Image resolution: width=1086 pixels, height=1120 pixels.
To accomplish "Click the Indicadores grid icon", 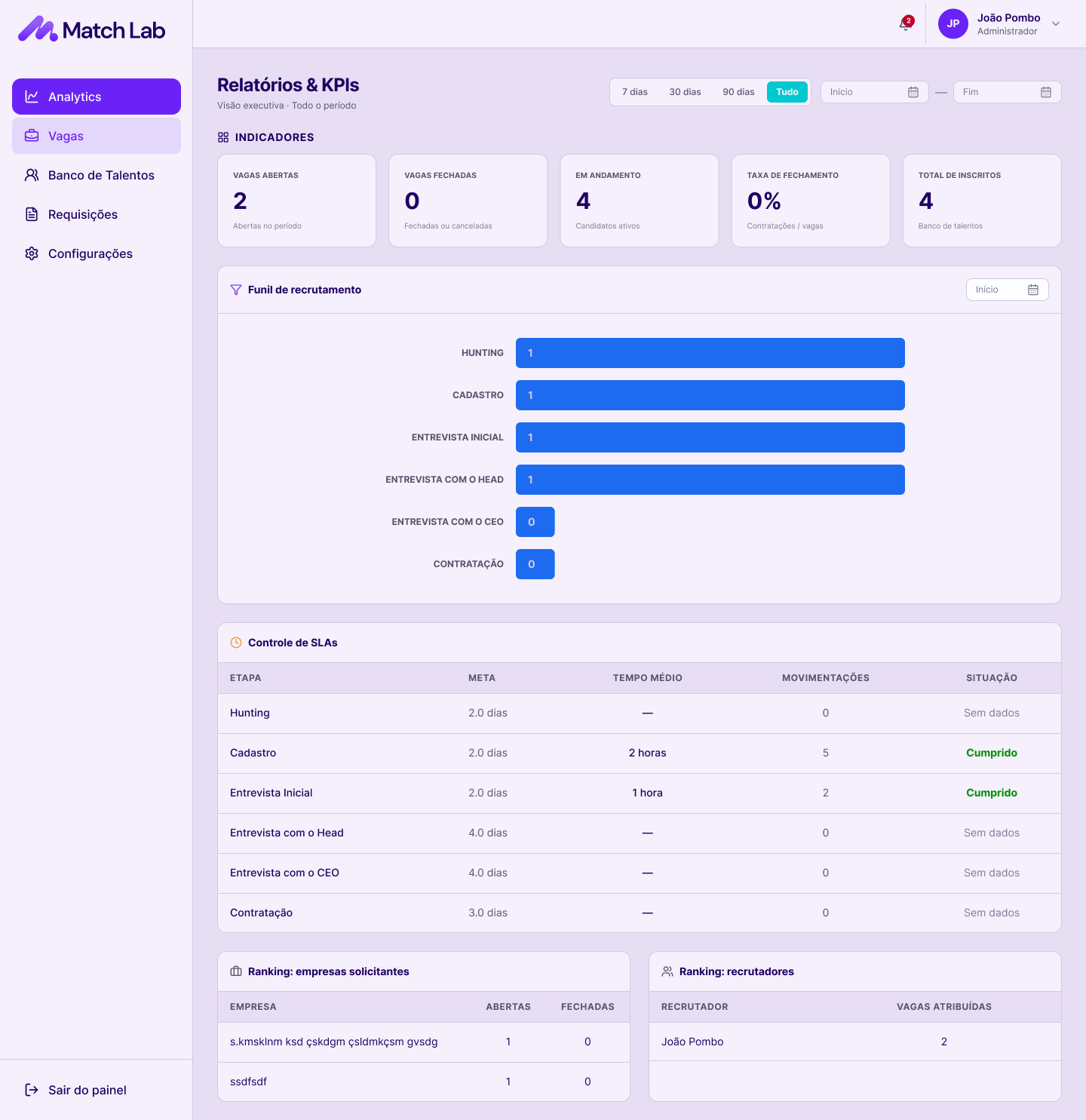I will click(x=223, y=137).
